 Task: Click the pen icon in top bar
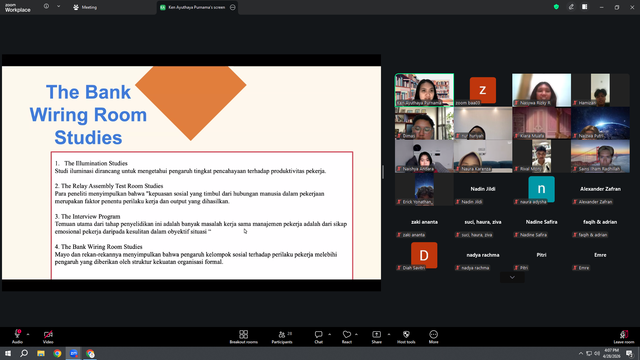click(x=571, y=7)
